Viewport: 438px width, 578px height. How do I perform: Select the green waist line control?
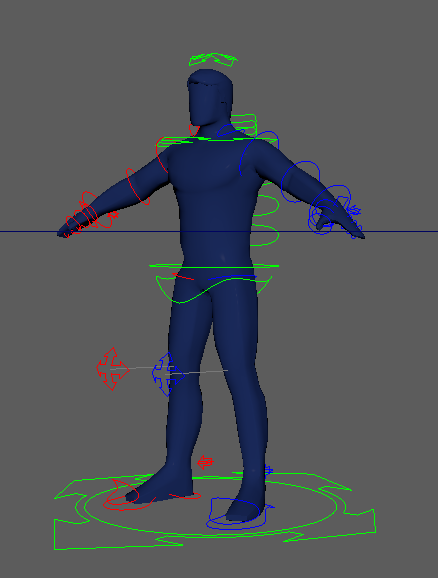click(214, 266)
